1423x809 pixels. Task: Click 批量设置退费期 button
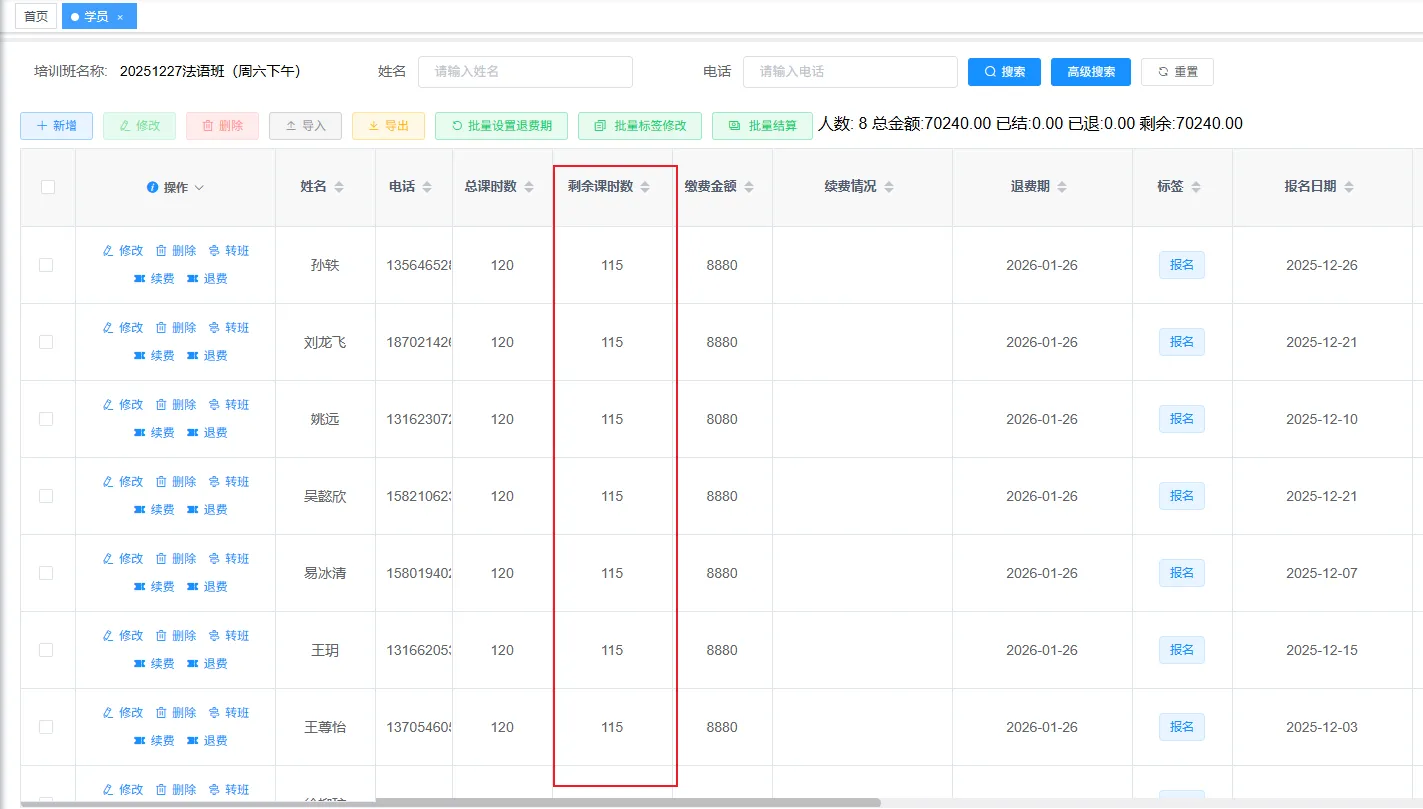tap(502, 126)
